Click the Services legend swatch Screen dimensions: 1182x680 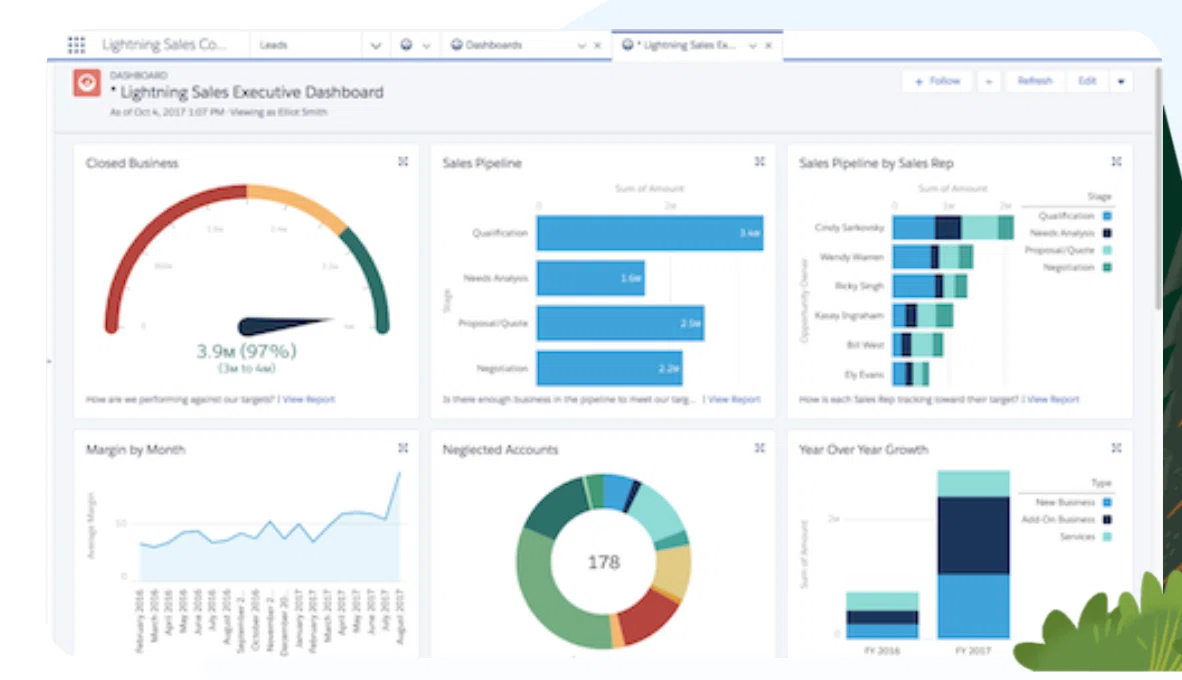tap(1107, 537)
